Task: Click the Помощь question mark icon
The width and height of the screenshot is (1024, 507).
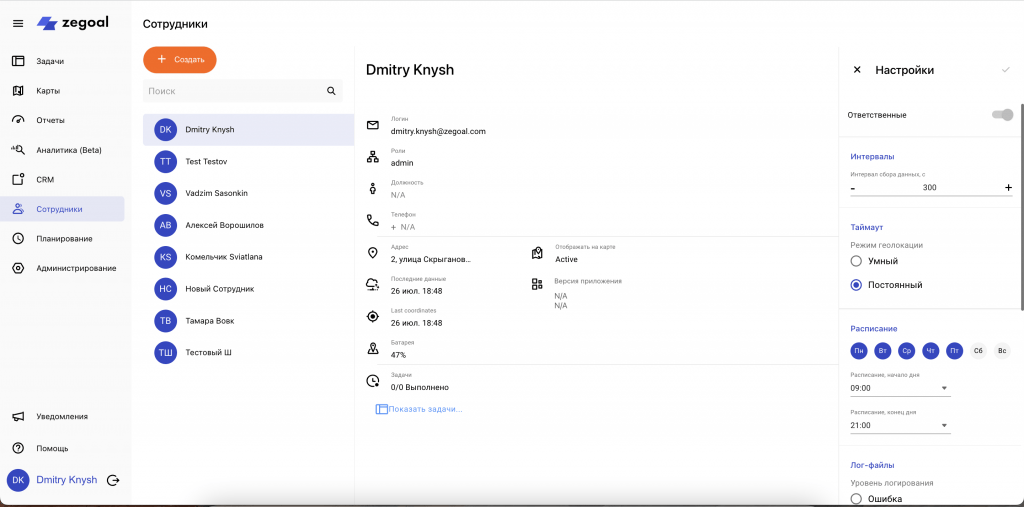Action: click(x=18, y=448)
